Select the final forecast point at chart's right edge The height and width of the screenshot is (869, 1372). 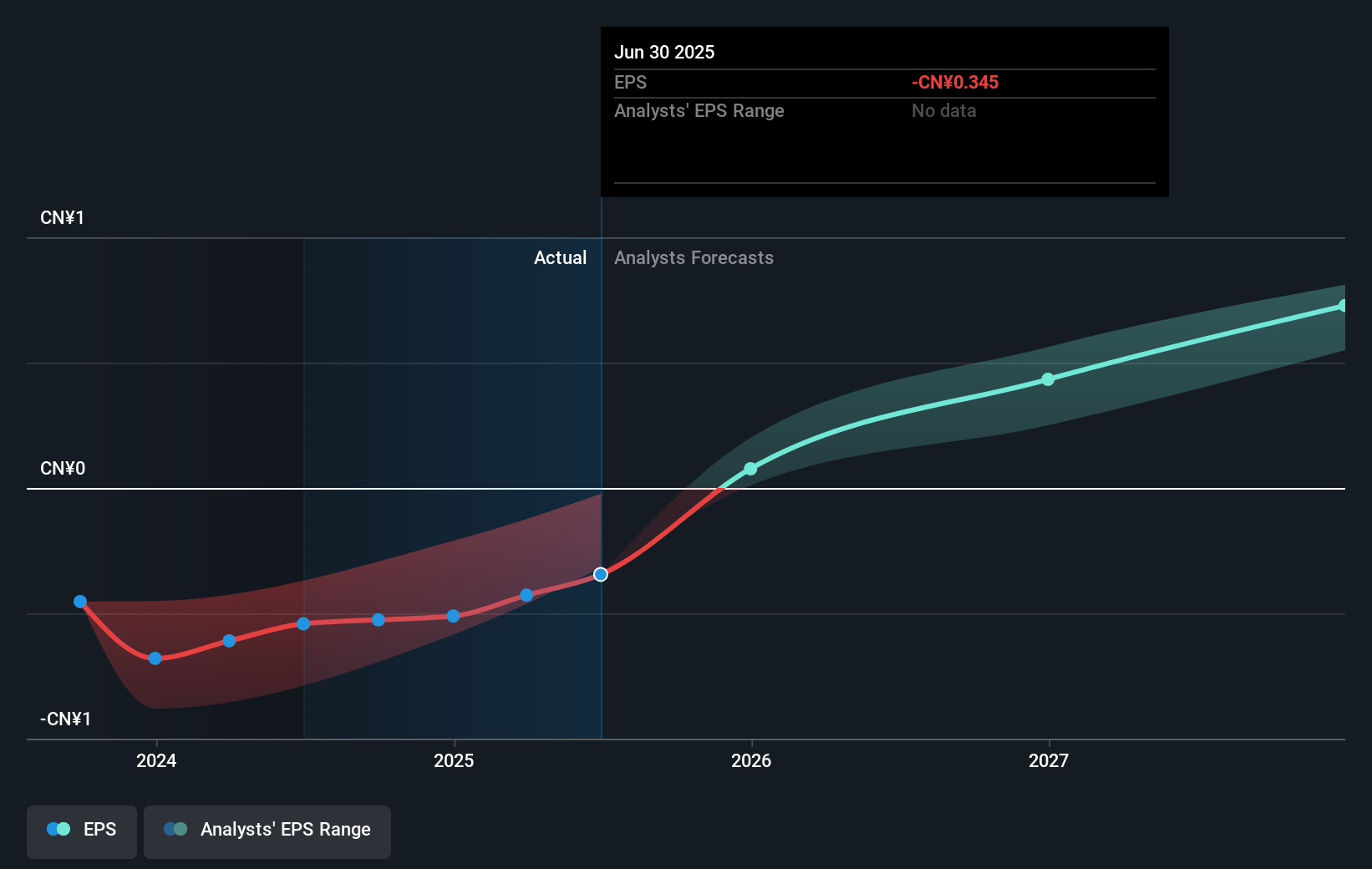(x=1343, y=306)
